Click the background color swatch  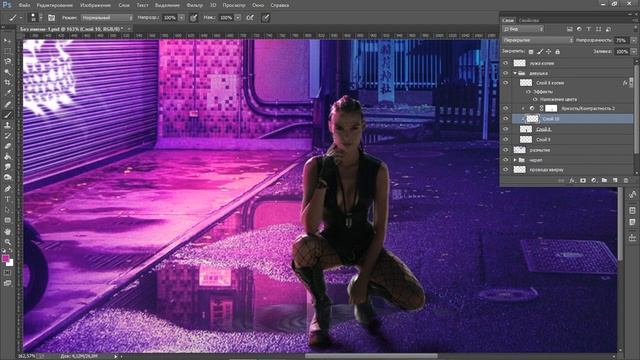tap(10, 262)
